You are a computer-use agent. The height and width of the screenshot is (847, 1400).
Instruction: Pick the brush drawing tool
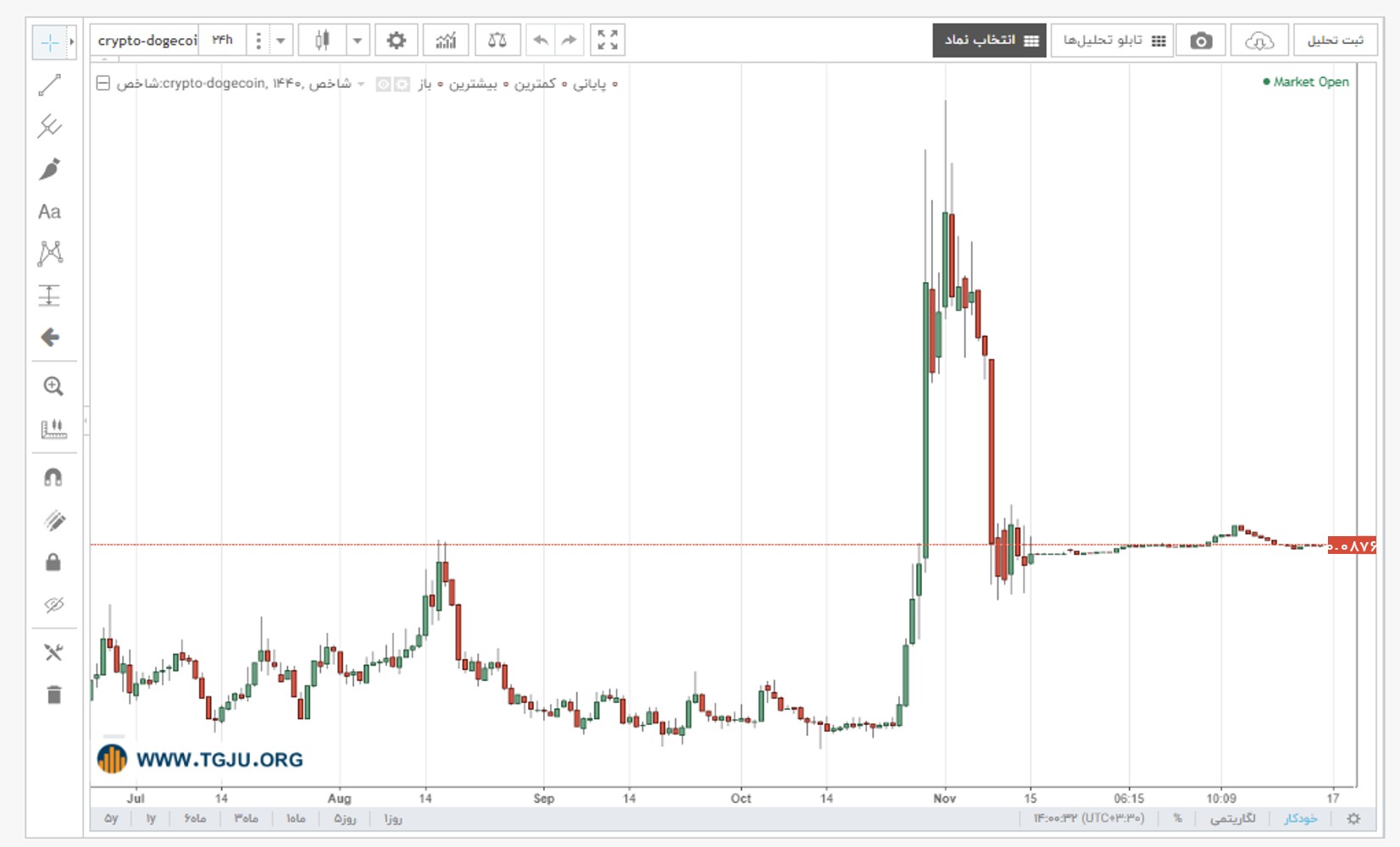tap(50, 169)
